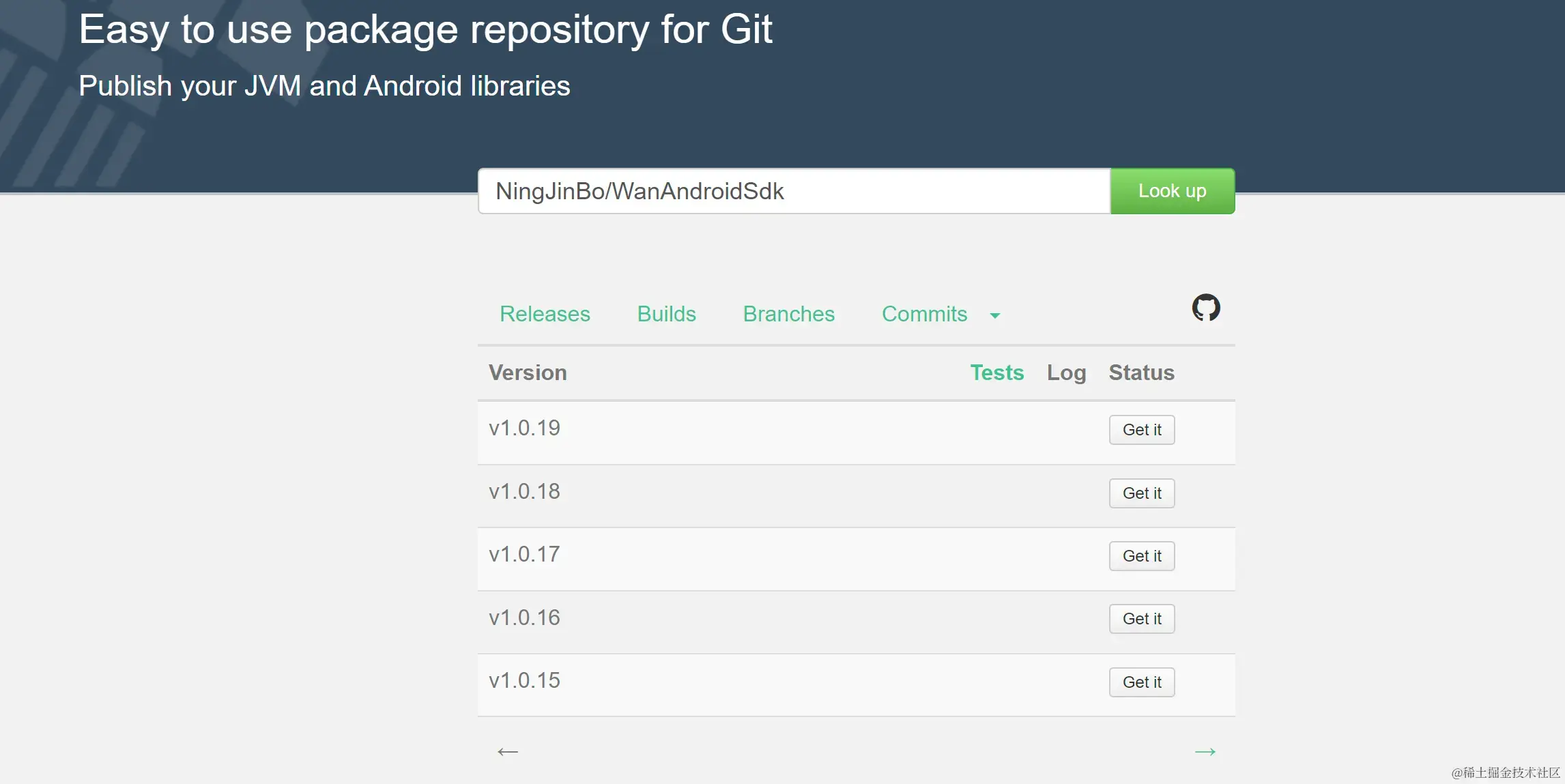Open the Tests column header link

[996, 373]
